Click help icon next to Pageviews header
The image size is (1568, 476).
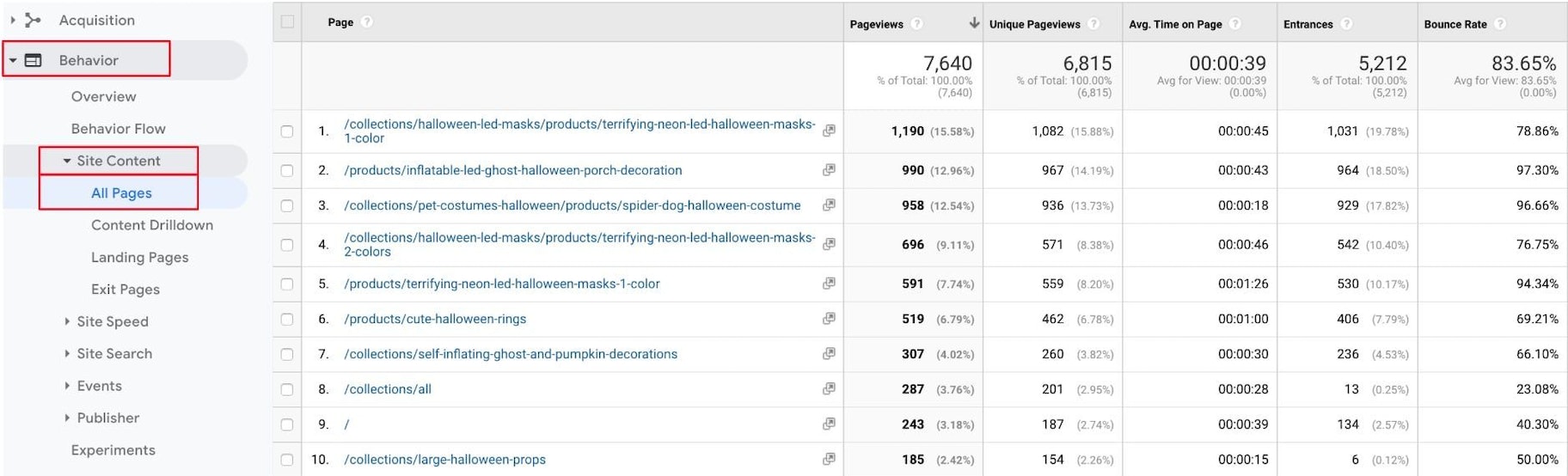point(917,24)
